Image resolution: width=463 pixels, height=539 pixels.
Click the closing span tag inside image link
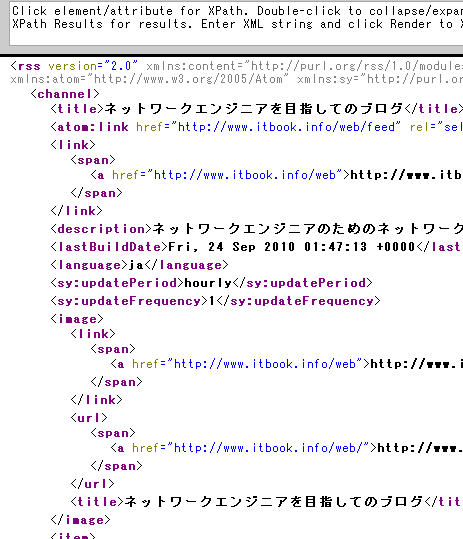(117, 382)
